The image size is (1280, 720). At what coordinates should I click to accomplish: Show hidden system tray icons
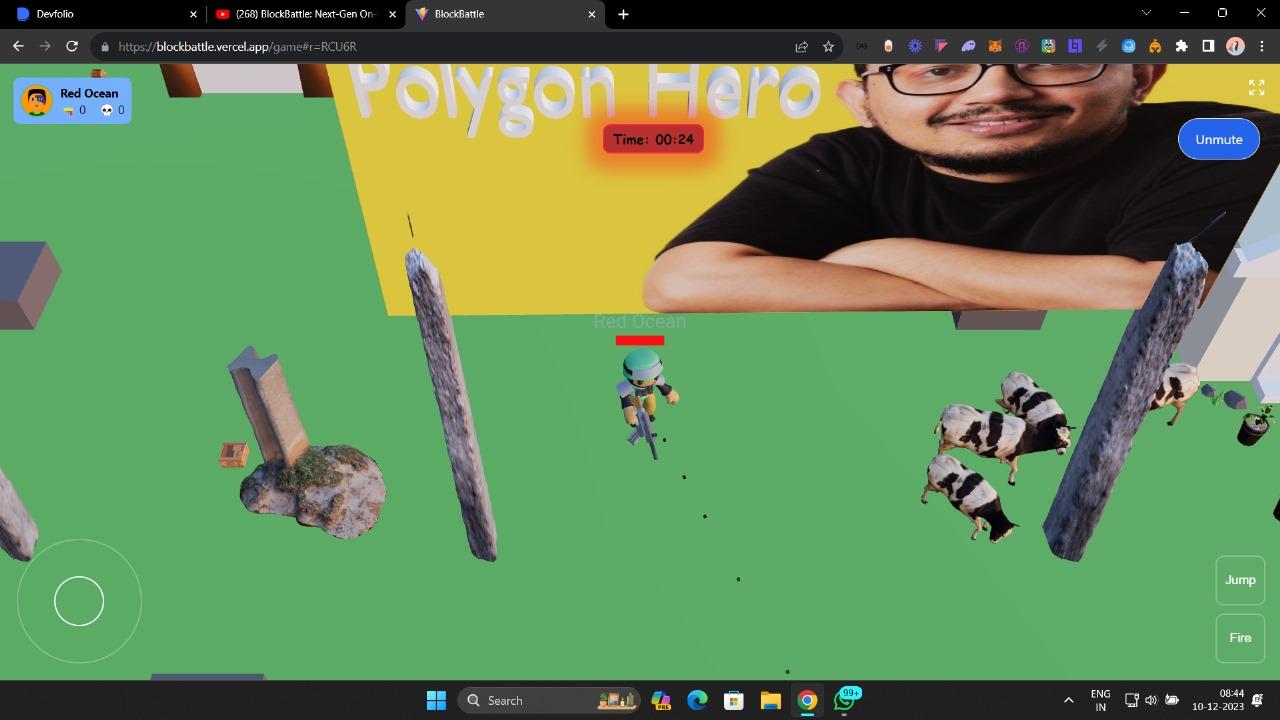click(1068, 700)
